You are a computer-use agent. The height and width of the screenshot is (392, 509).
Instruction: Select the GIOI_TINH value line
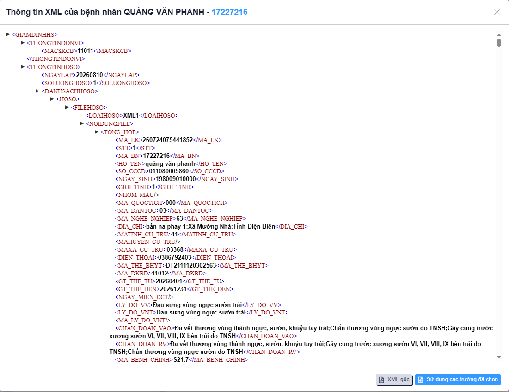[x=154, y=187]
